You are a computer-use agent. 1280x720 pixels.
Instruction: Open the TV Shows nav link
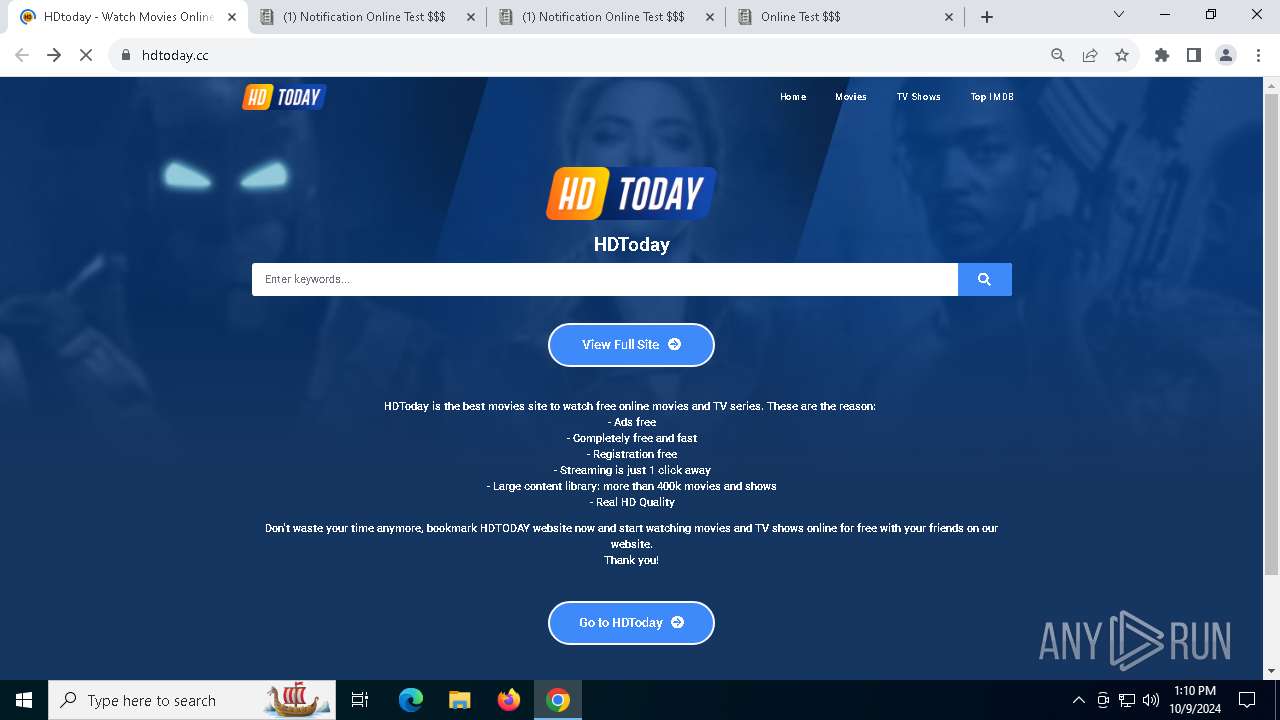click(918, 97)
